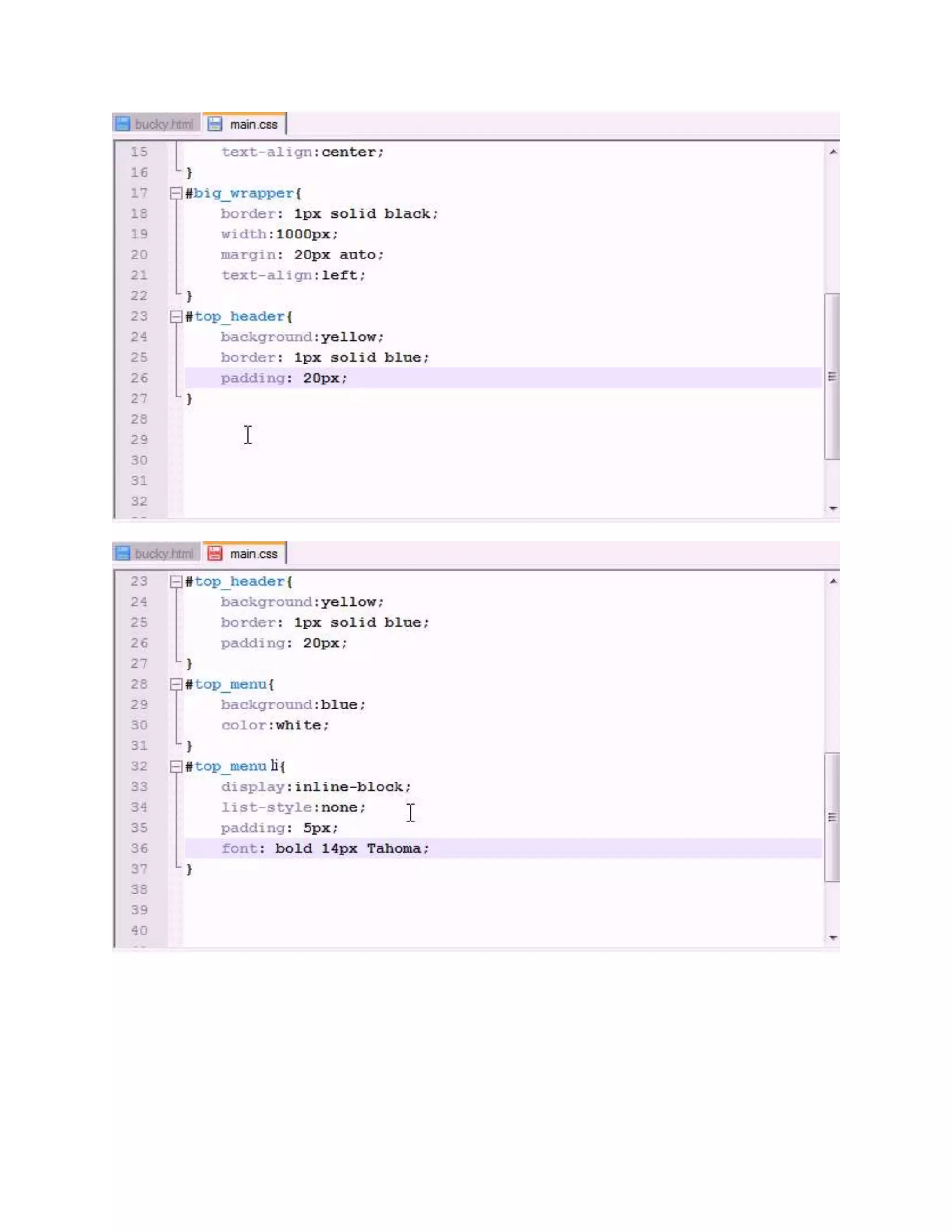Viewport: 952px width, 1232px height.
Task: Click the #big_wrapper selector text
Action: [x=244, y=193]
